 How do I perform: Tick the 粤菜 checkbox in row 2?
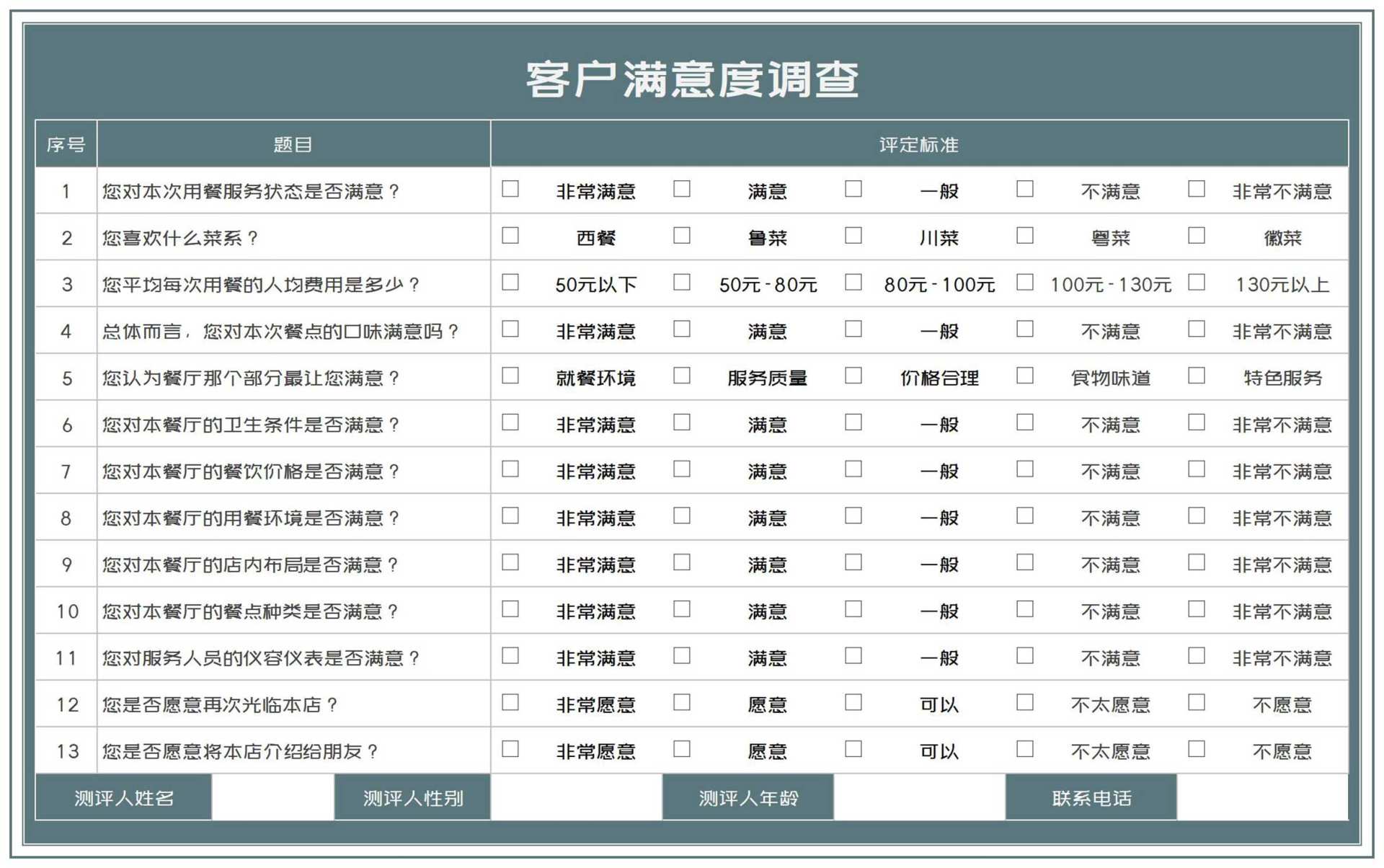click(x=1025, y=236)
